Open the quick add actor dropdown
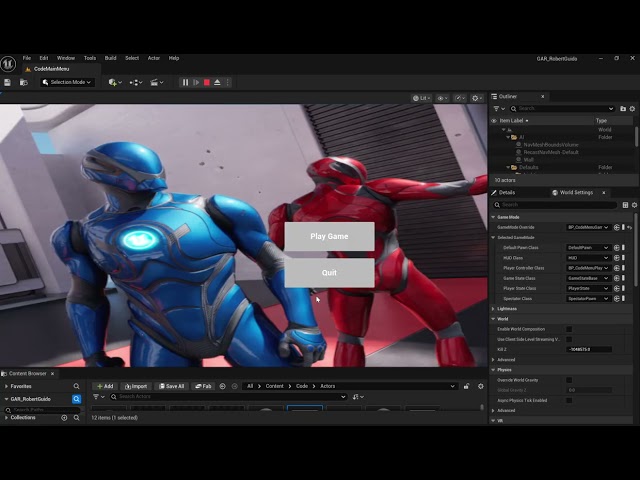 (115, 82)
